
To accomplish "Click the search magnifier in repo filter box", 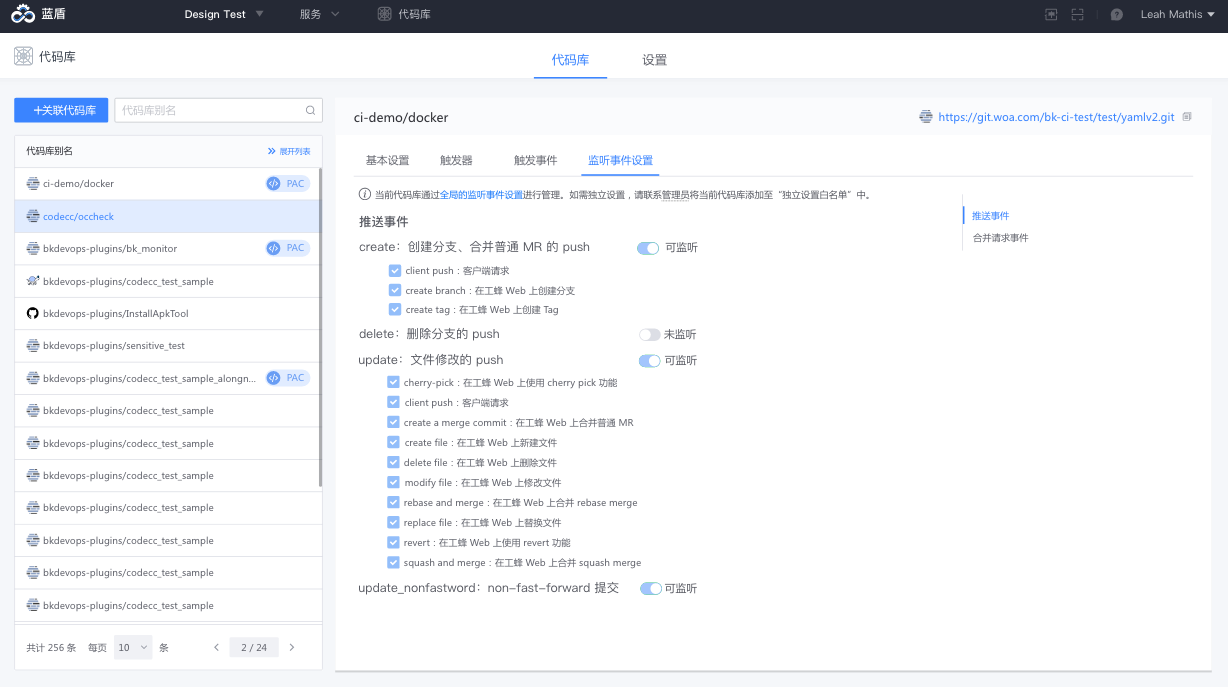I will tap(310, 110).
